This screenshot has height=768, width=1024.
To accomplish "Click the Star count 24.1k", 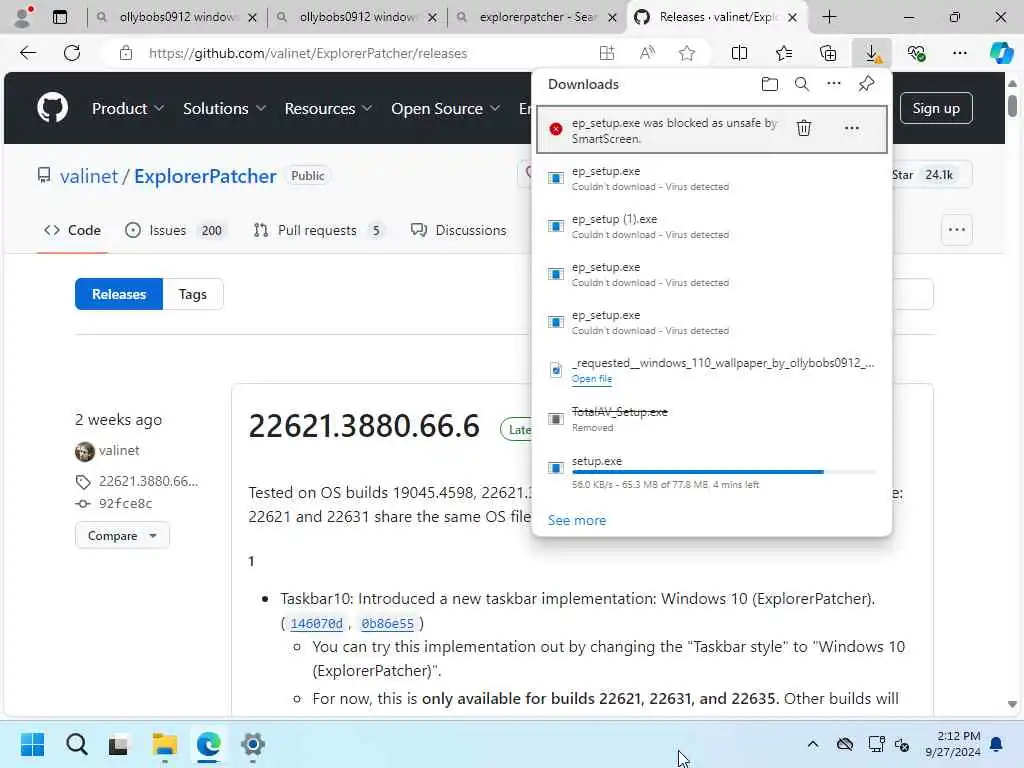I will pos(938,175).
